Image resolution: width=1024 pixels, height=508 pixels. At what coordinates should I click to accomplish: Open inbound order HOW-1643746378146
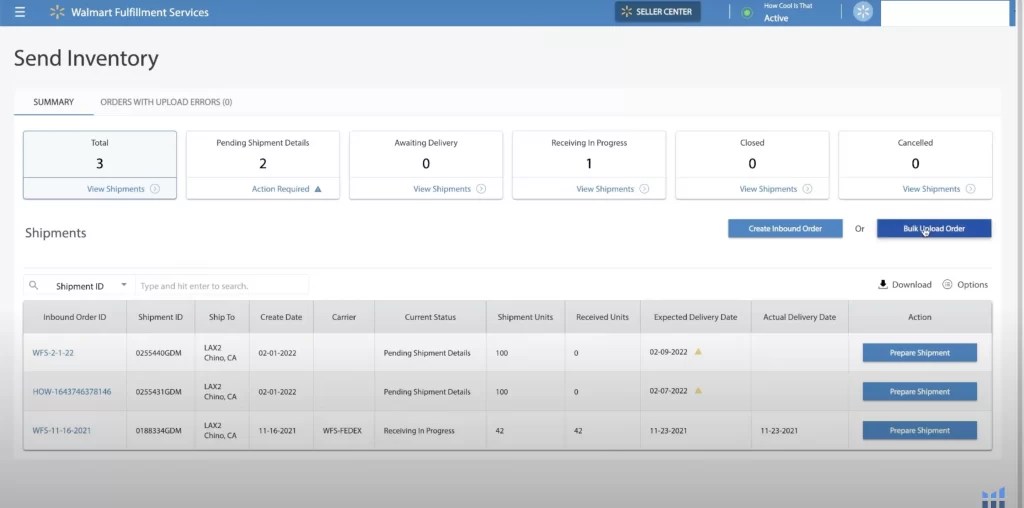point(72,392)
